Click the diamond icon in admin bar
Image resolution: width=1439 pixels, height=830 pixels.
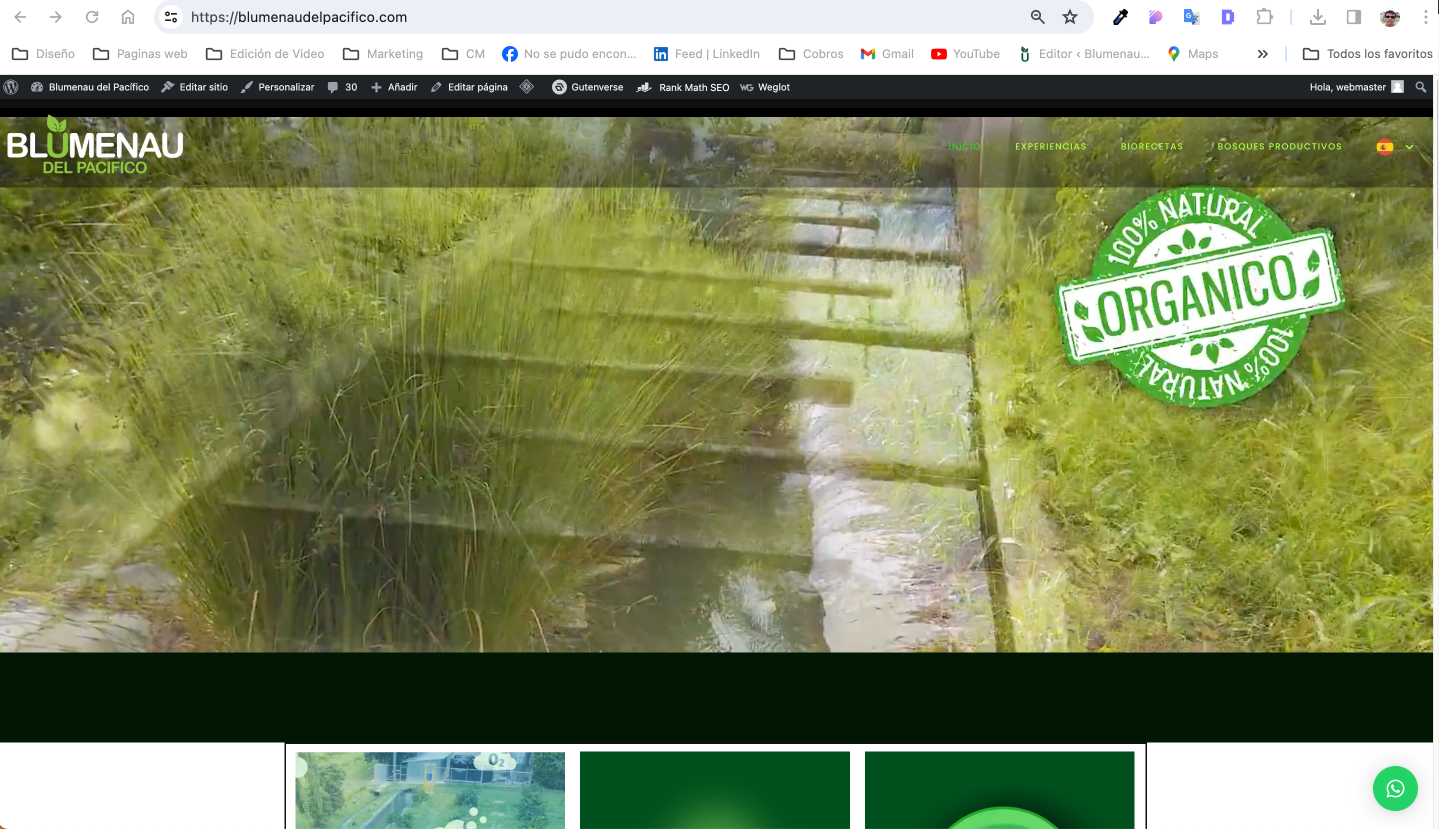point(527,87)
